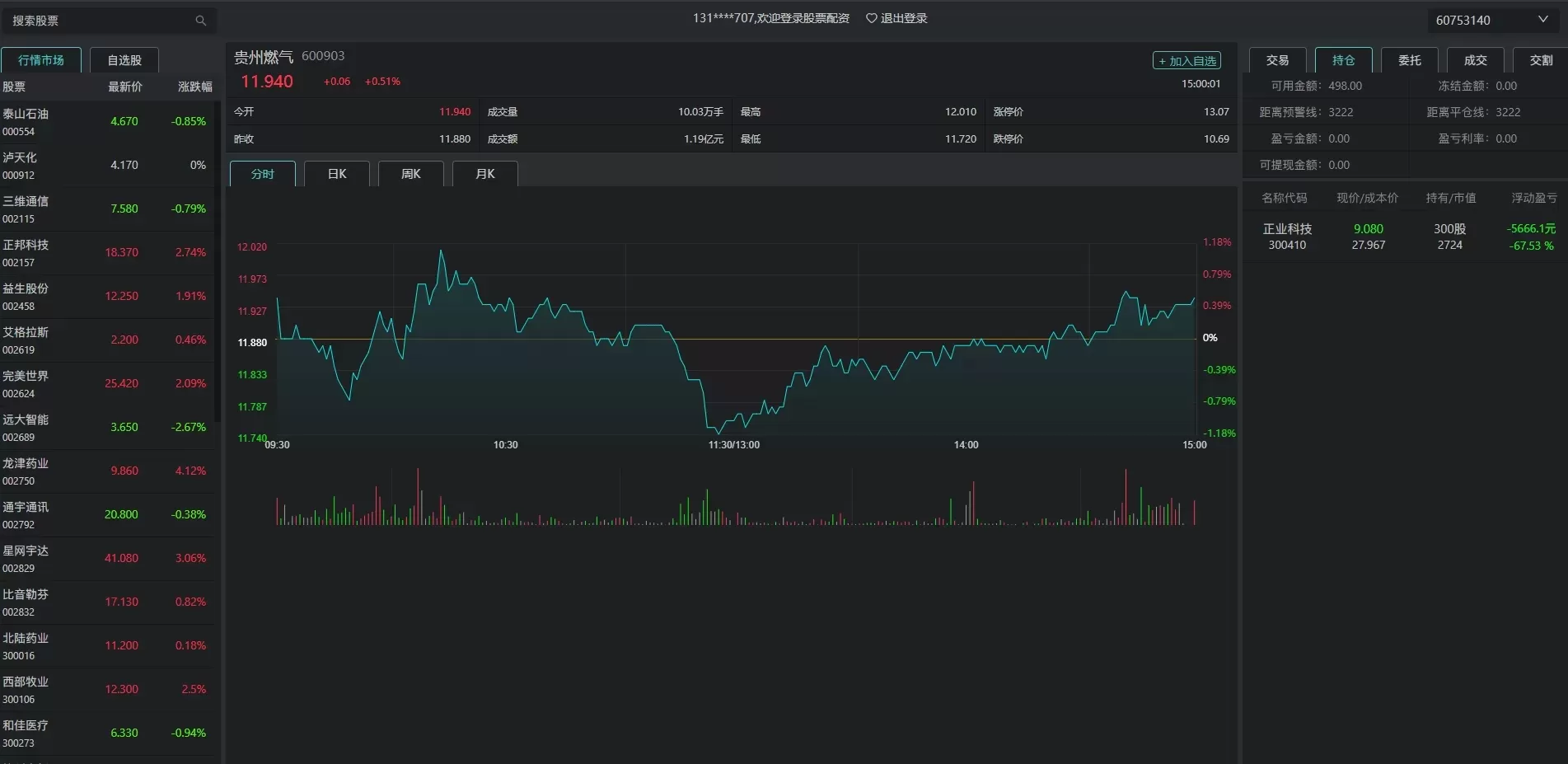Open 龙津药业 from the stock list
The image size is (1568, 764).
[x=107, y=471]
